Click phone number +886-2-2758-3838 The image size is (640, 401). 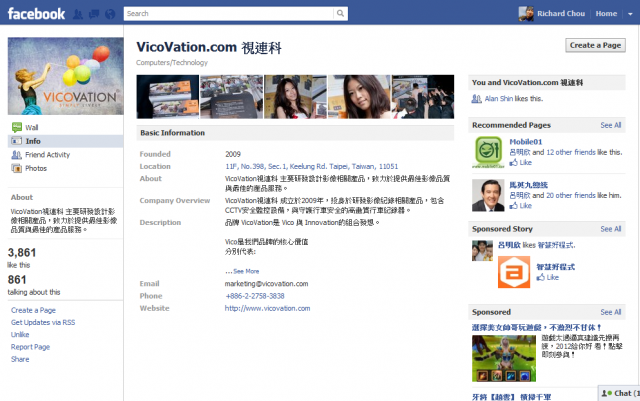[x=255, y=296]
